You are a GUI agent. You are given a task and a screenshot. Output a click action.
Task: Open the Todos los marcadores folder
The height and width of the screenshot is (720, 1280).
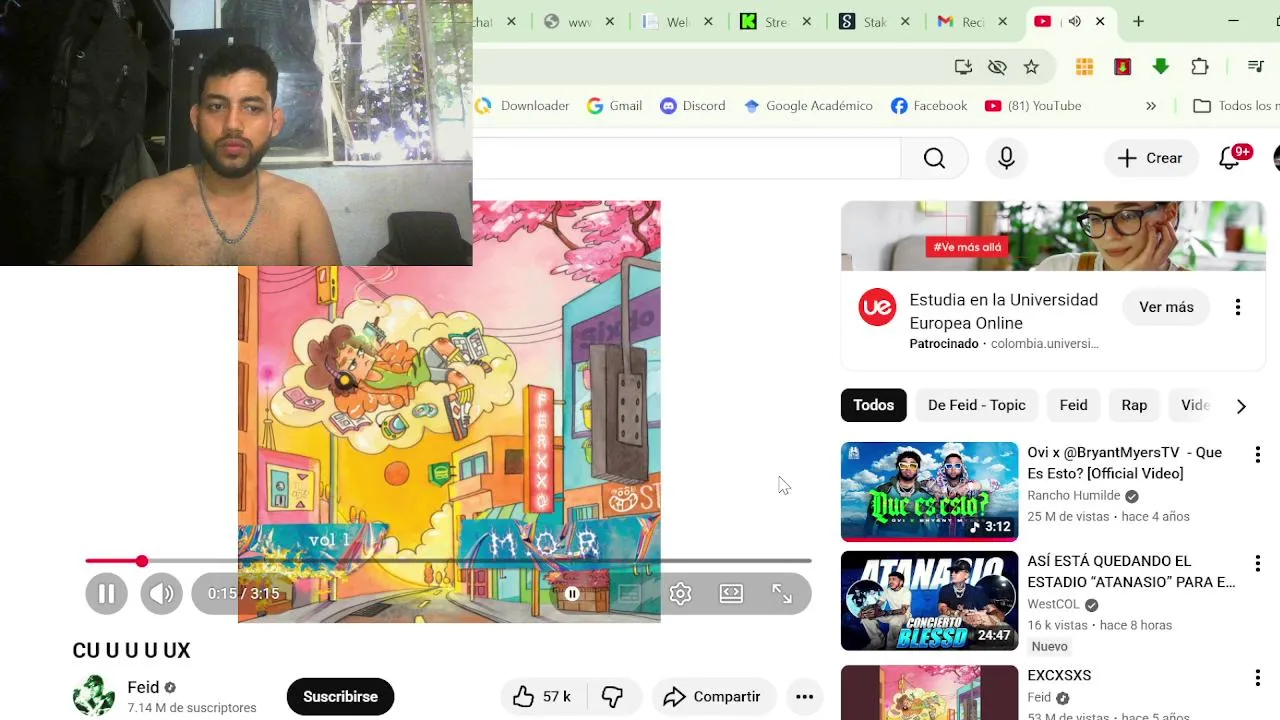point(1236,106)
